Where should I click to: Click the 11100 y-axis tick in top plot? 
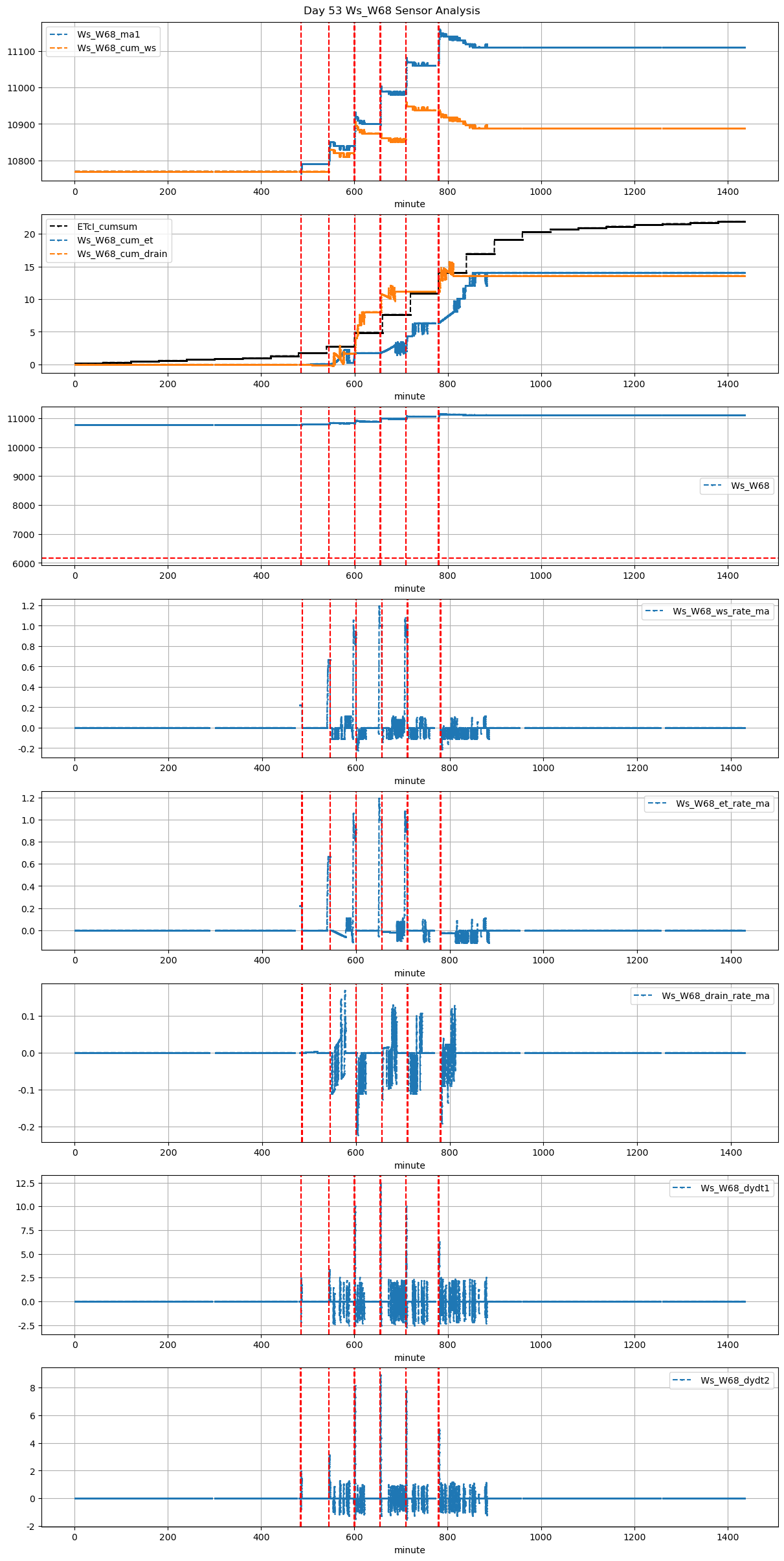click(21, 52)
